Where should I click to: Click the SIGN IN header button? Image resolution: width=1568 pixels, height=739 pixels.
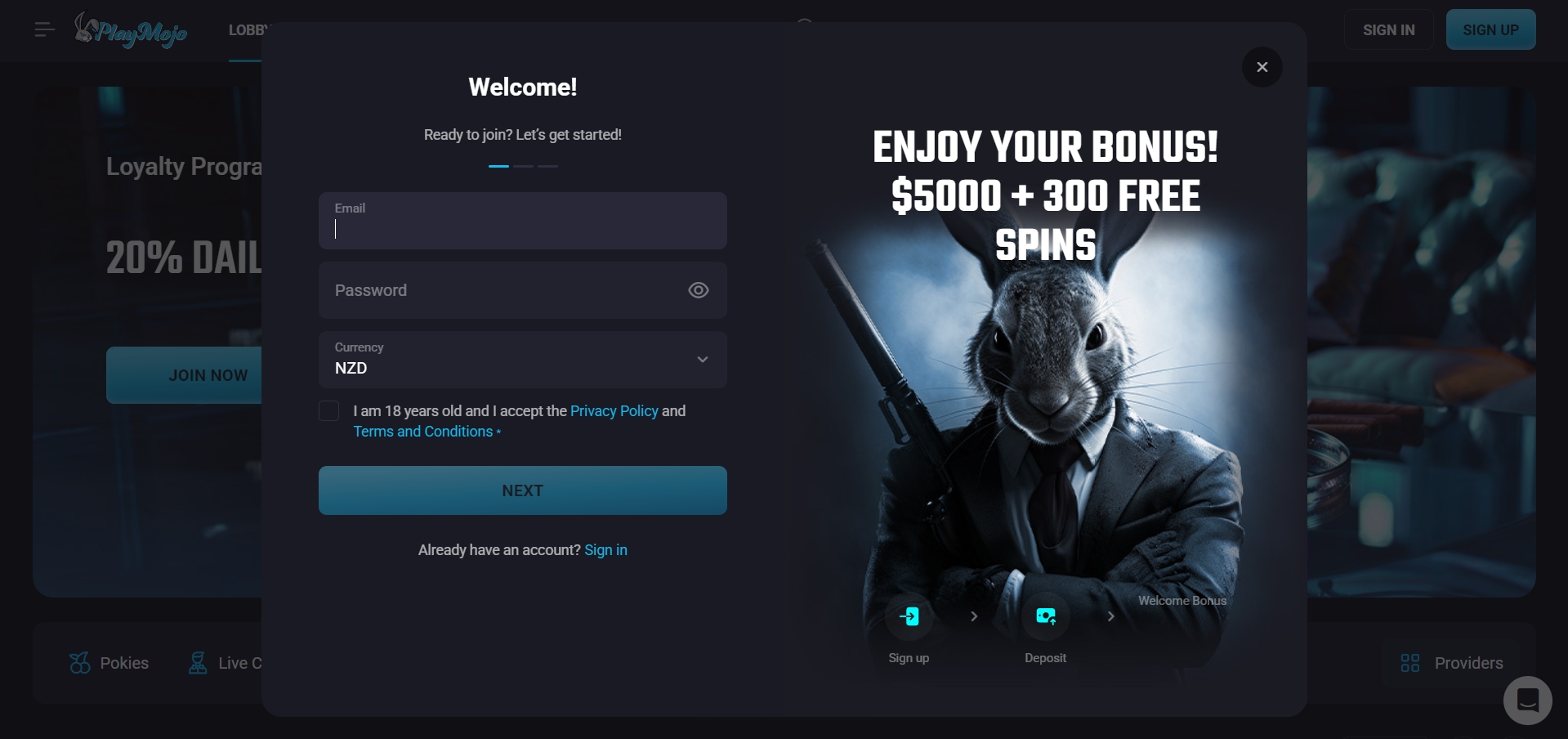(x=1388, y=30)
